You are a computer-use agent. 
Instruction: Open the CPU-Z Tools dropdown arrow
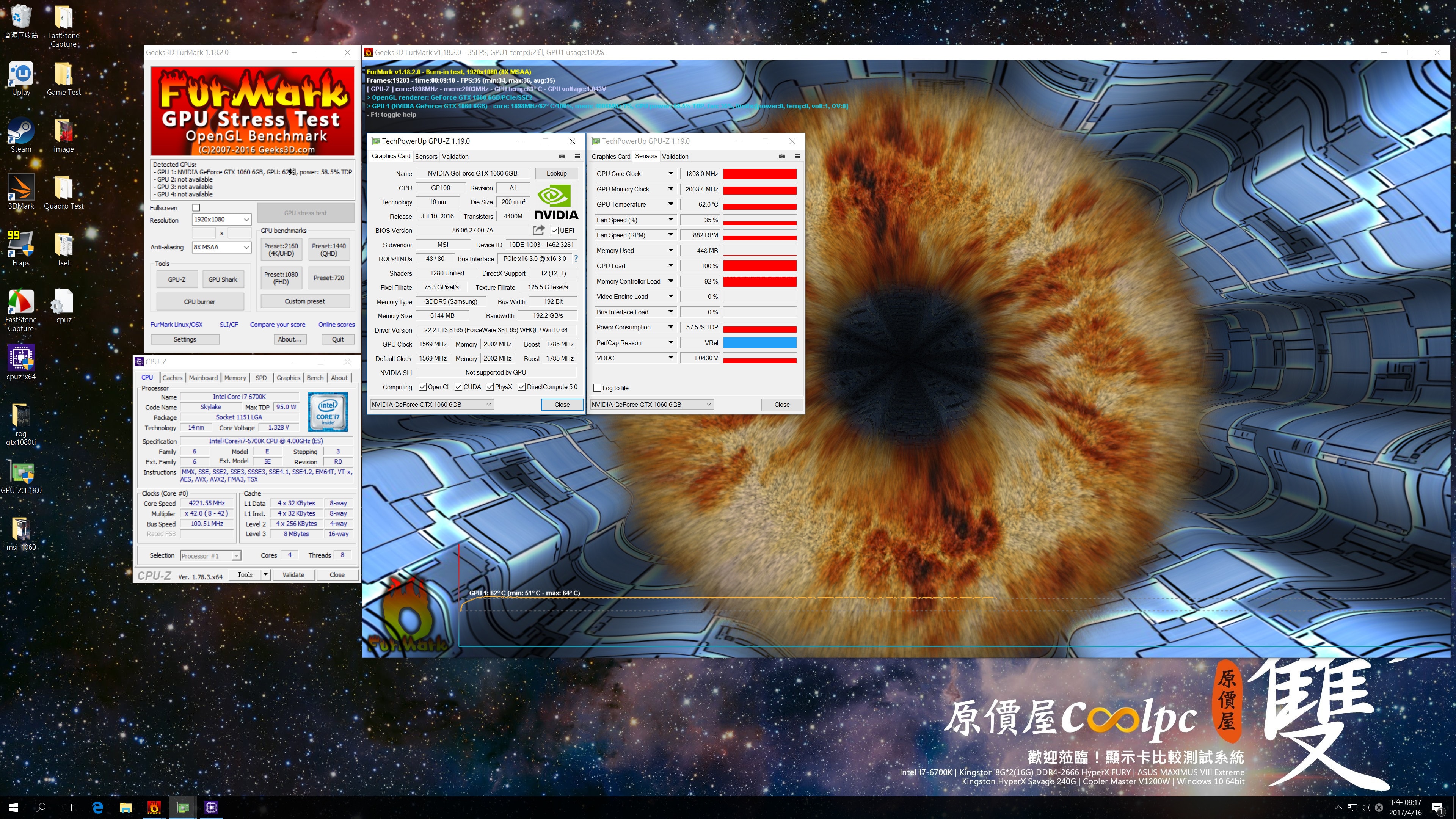click(266, 575)
